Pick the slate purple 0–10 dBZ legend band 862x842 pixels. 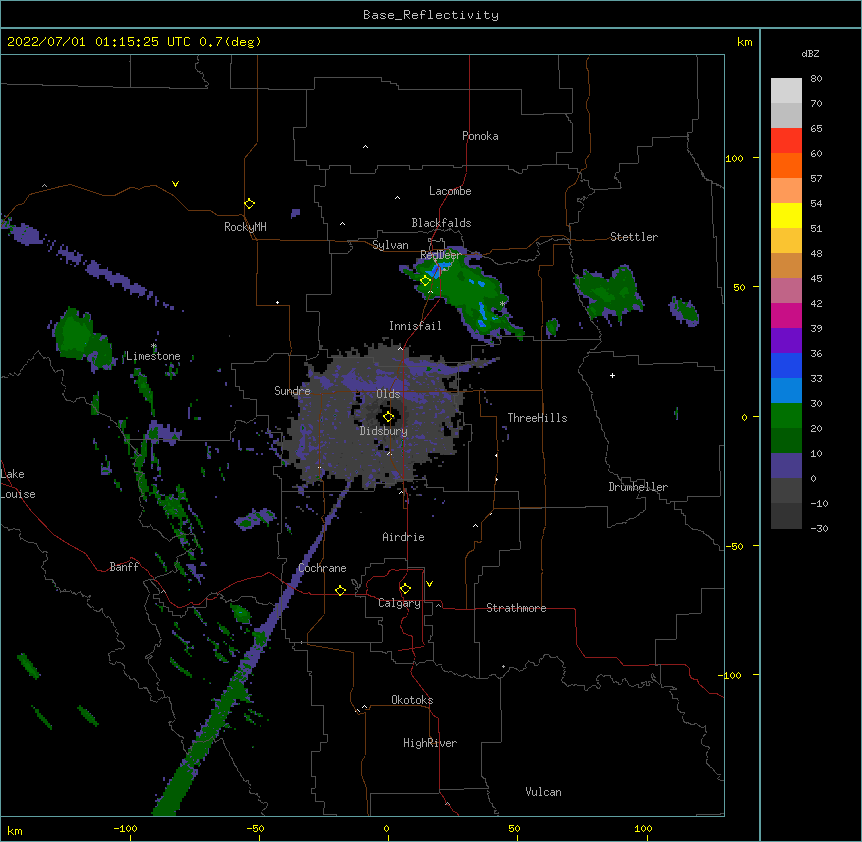tap(786, 466)
